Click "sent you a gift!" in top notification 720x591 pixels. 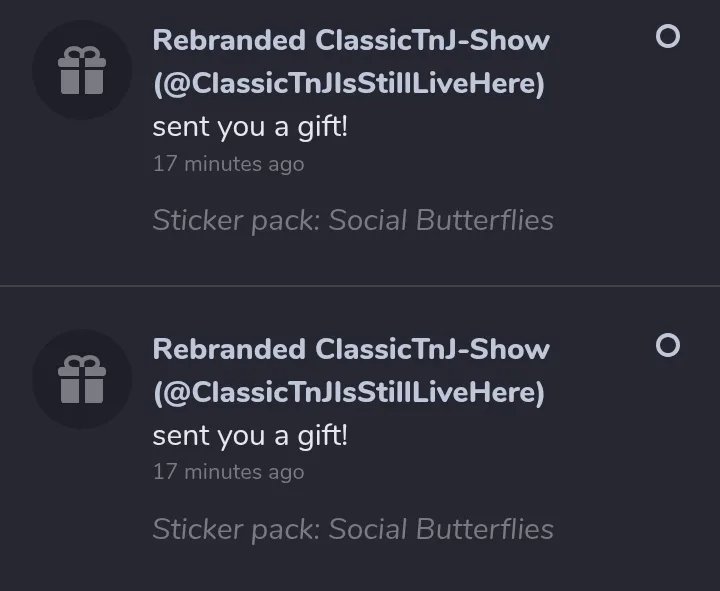click(250, 127)
